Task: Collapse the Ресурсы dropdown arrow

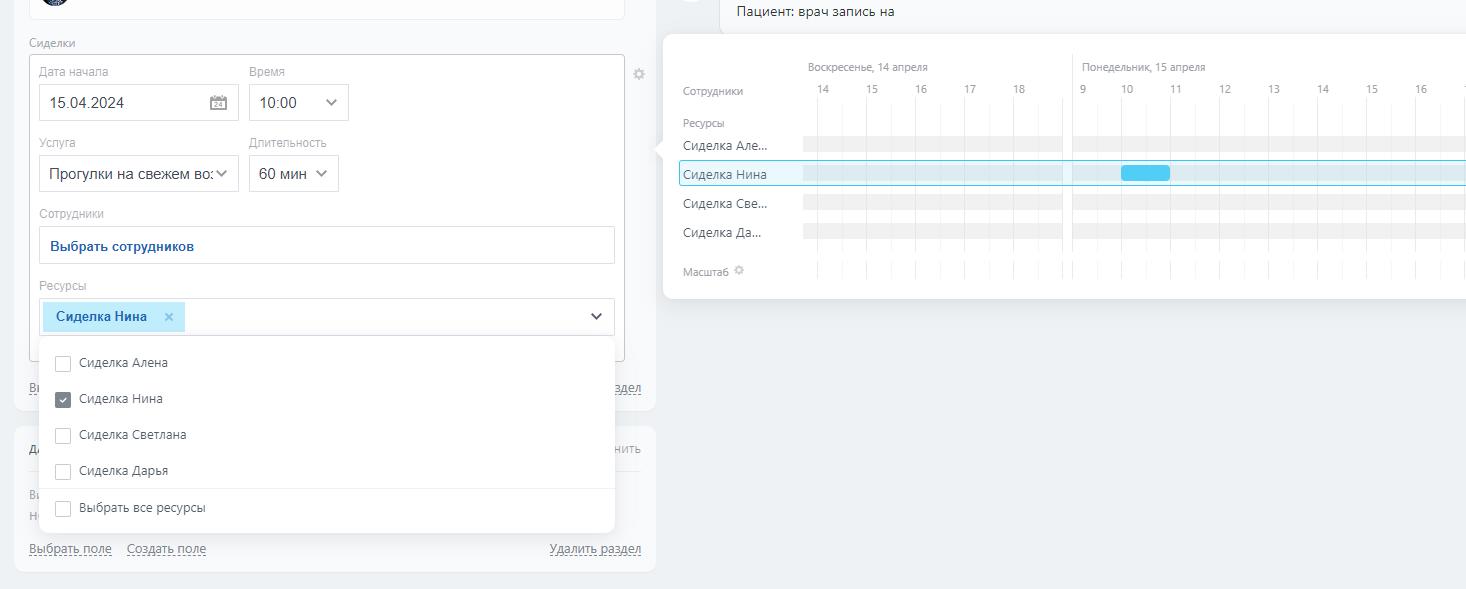Action: (x=596, y=317)
